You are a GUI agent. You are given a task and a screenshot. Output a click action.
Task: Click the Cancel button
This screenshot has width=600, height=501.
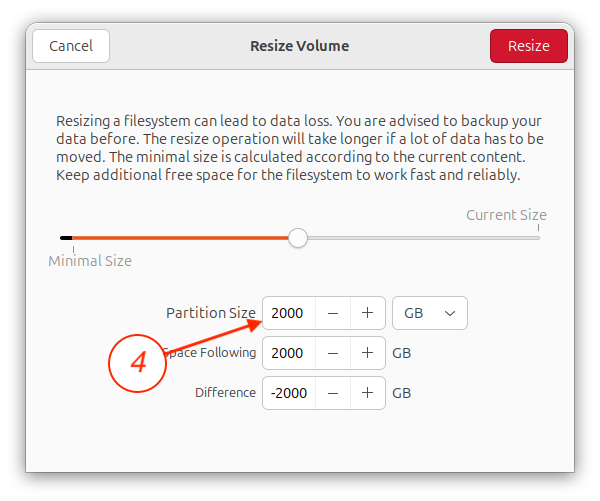click(x=71, y=46)
